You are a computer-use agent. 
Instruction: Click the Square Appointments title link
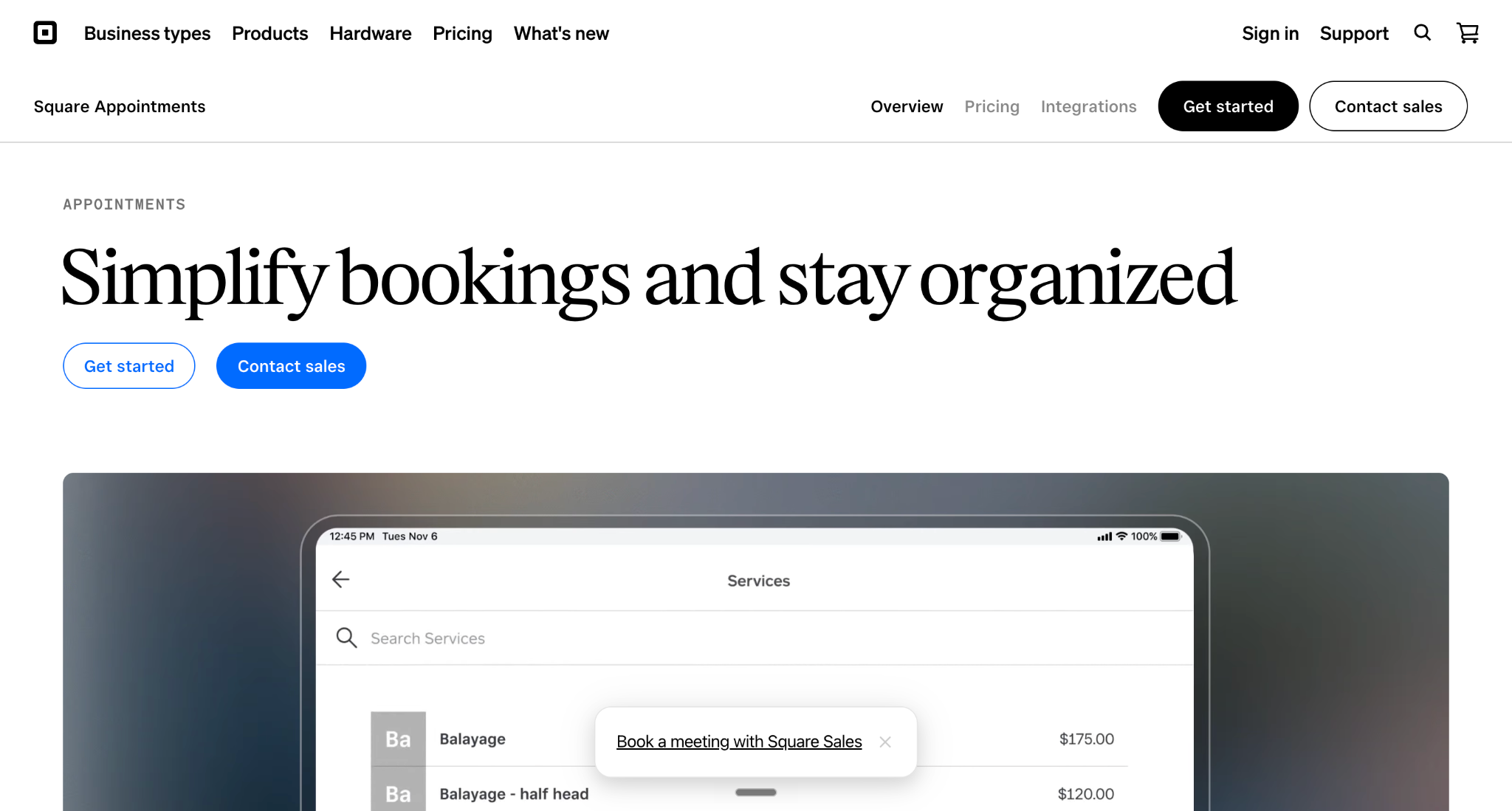(120, 106)
